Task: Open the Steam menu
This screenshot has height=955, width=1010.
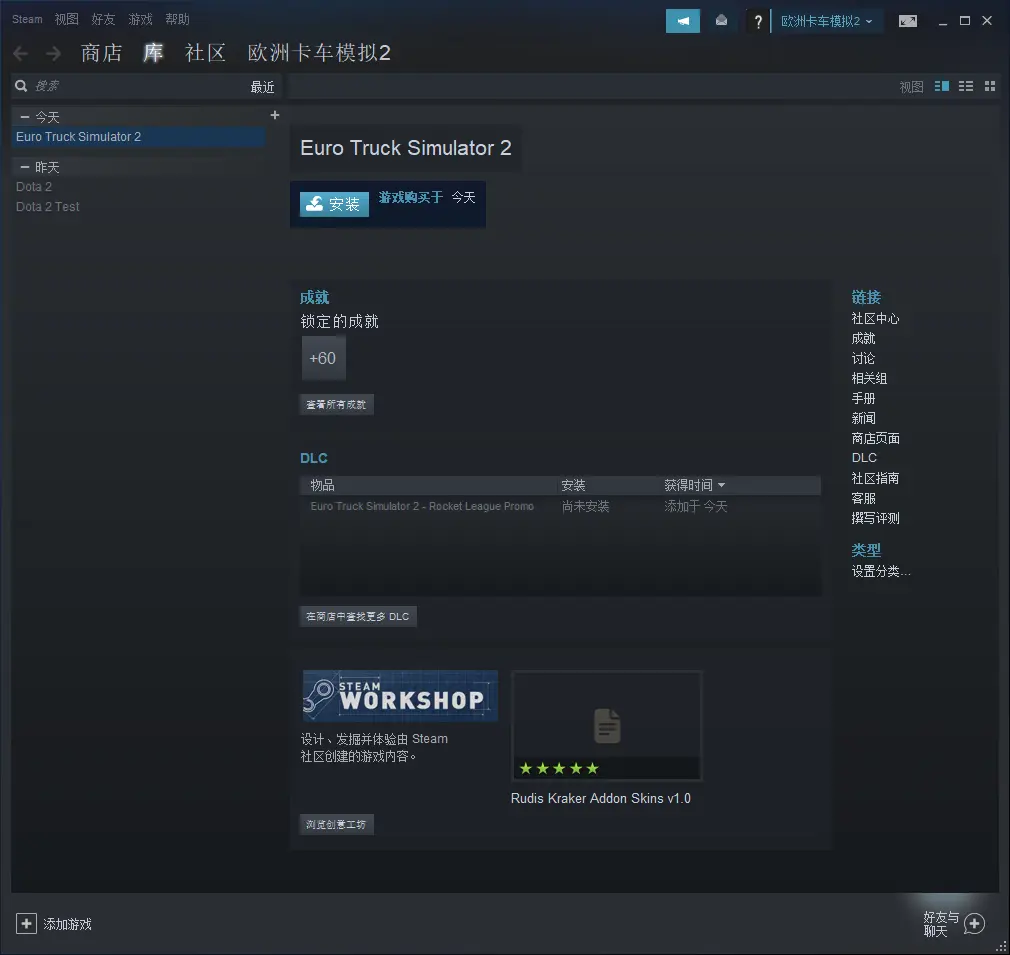Action: click(x=27, y=19)
